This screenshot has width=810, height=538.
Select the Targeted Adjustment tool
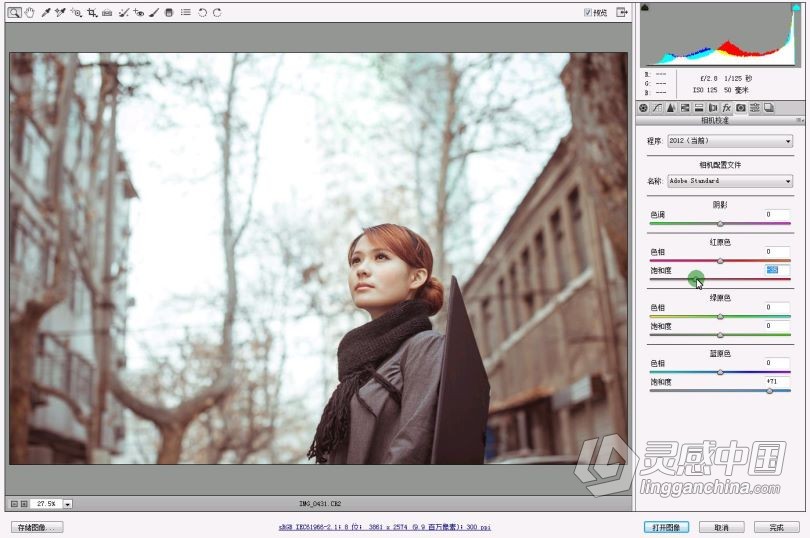coord(76,12)
